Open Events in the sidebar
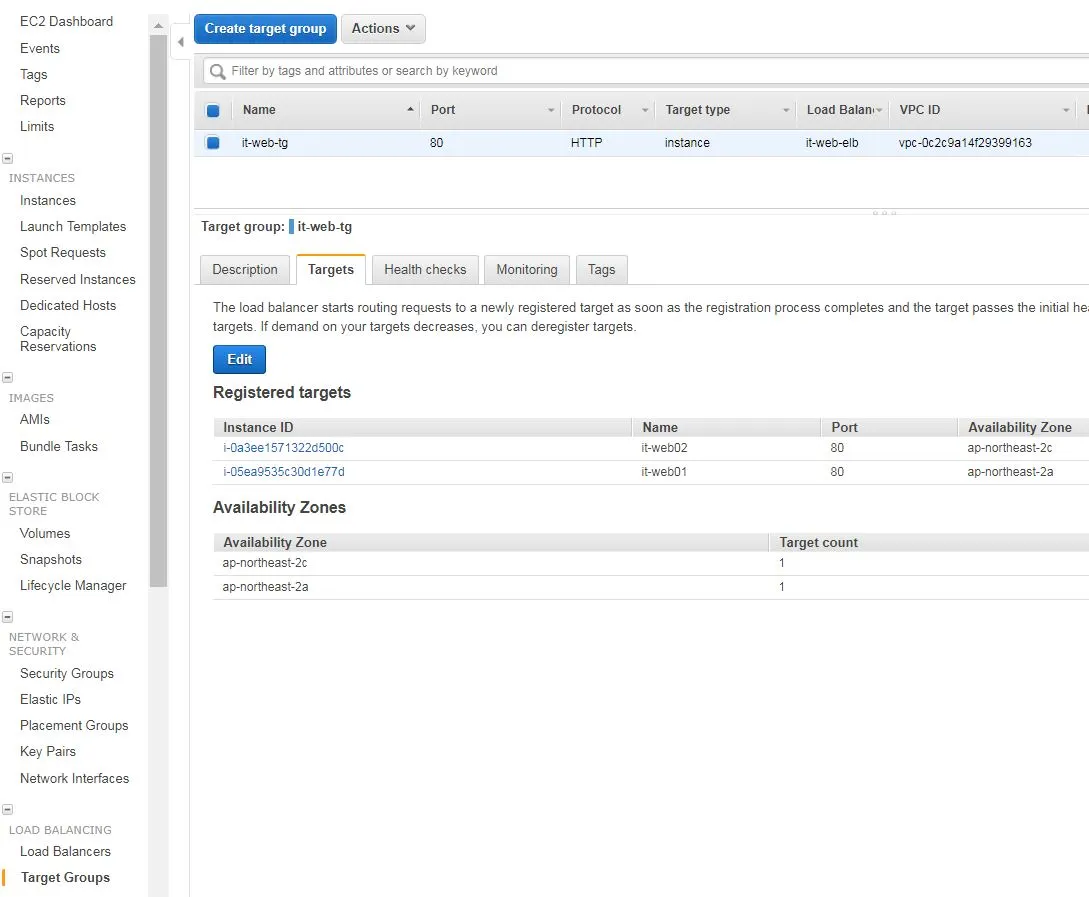Image resolution: width=1089 pixels, height=897 pixels. [40, 49]
